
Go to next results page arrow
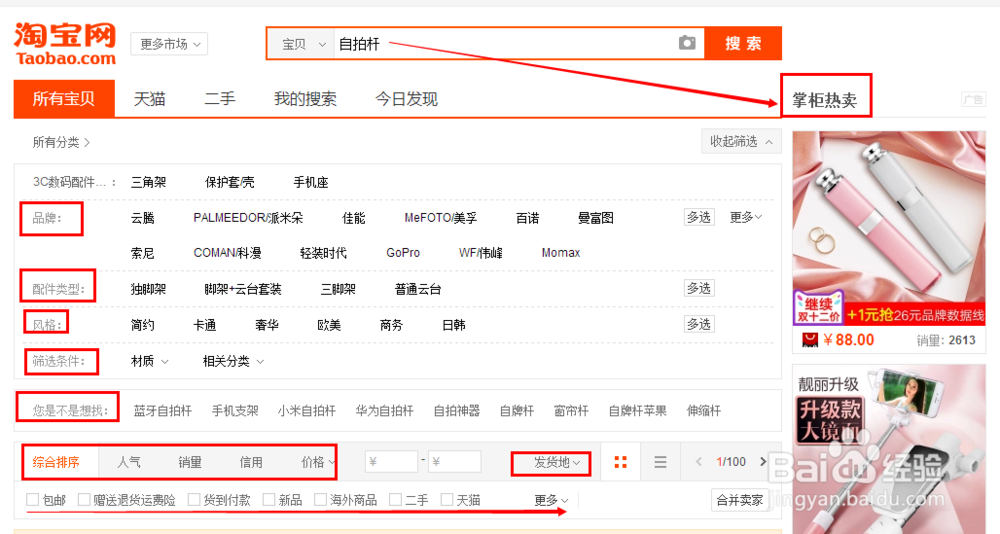point(763,461)
